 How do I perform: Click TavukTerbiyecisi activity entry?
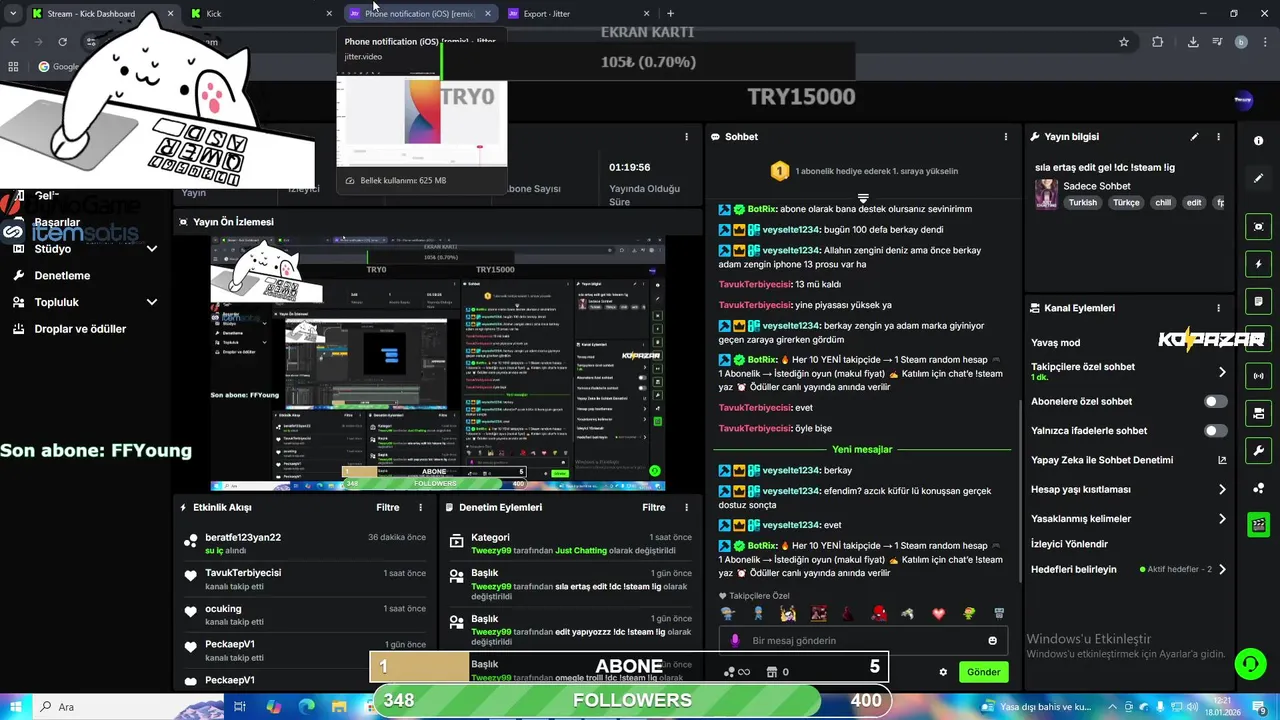coord(305,580)
